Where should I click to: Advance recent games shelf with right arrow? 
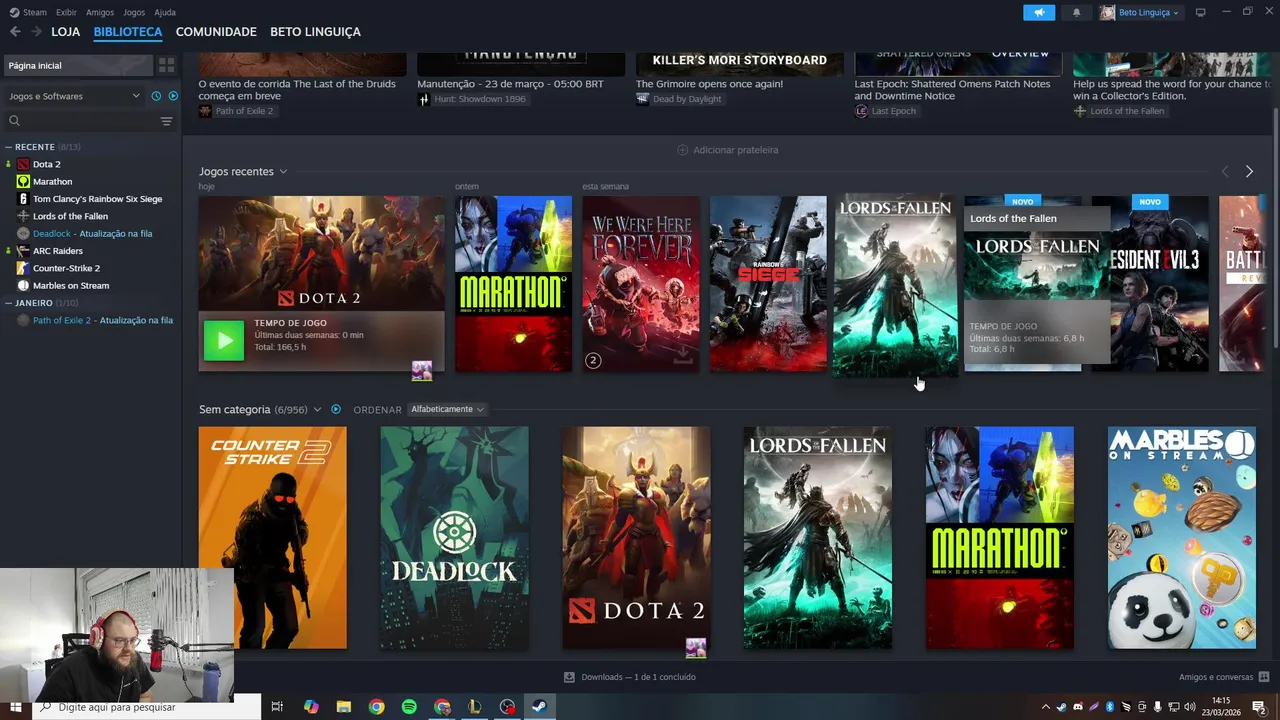click(1249, 172)
